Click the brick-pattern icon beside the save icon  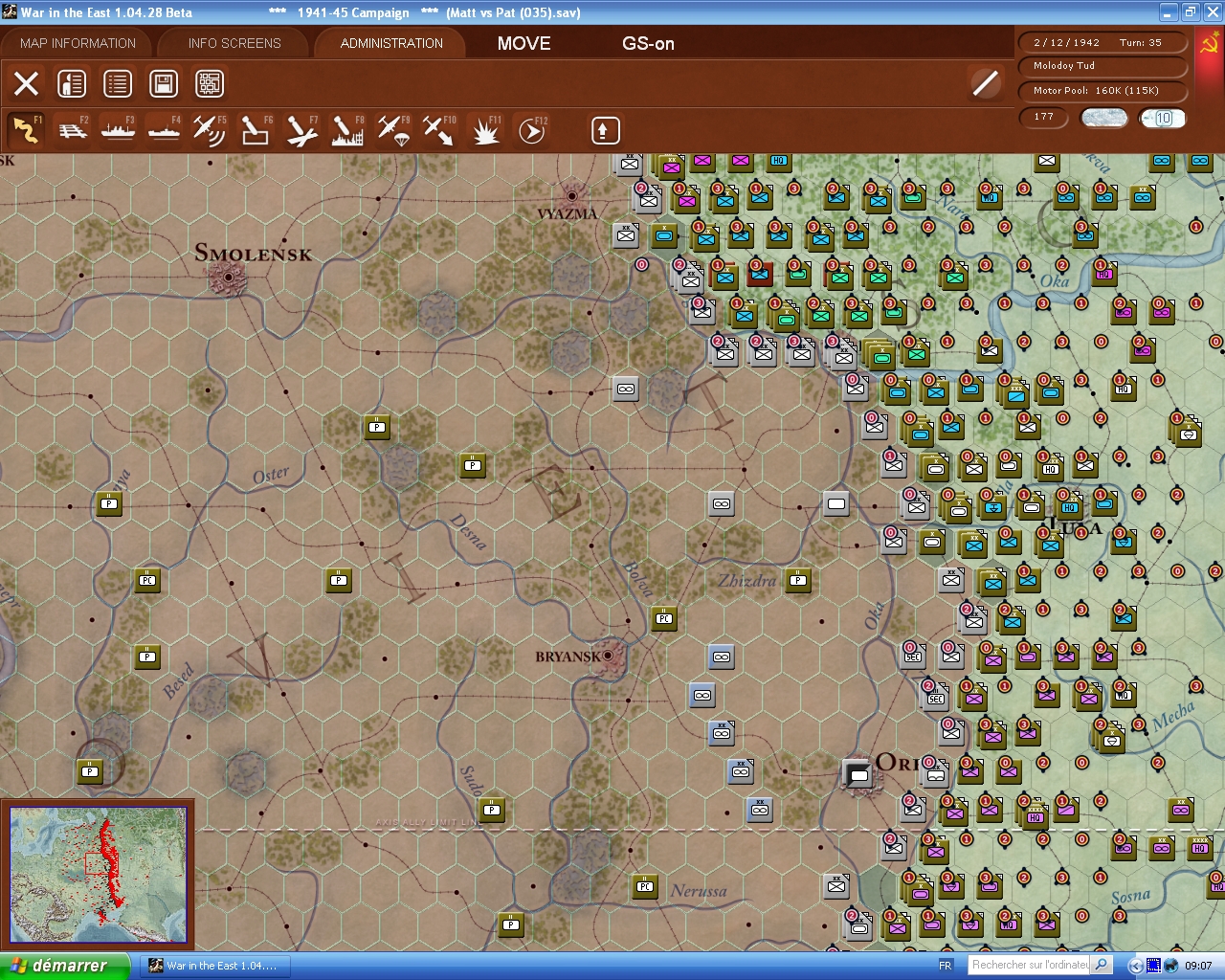coord(210,83)
